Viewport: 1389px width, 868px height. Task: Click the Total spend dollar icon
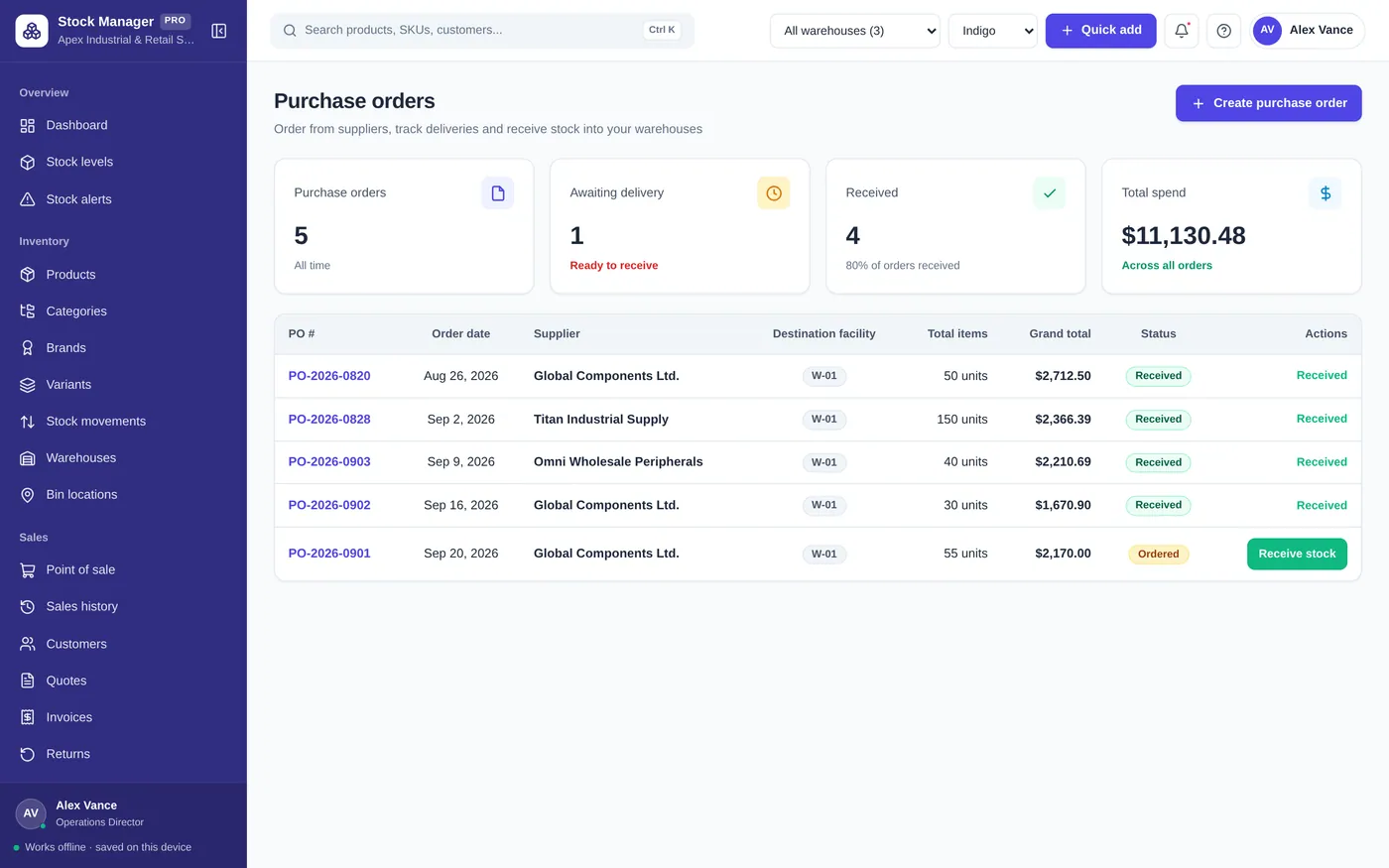1326,193
